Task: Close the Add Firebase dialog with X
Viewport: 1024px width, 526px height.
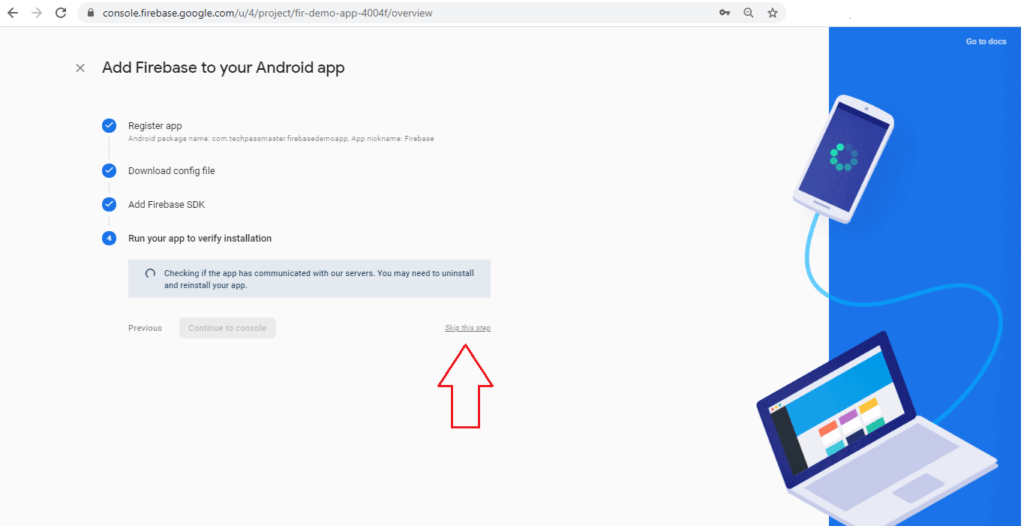Action: (80, 68)
